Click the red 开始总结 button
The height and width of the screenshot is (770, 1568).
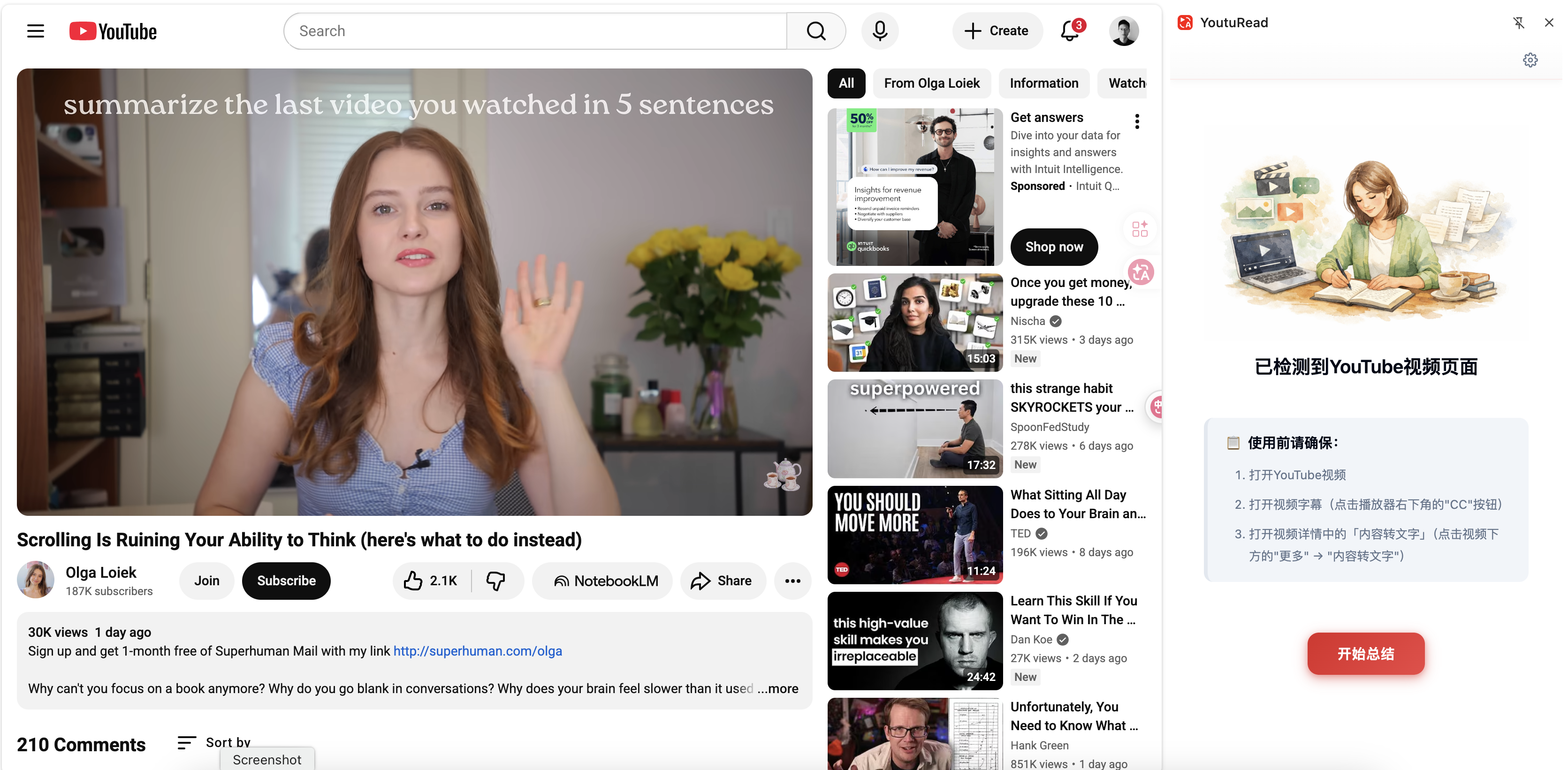pos(1365,654)
